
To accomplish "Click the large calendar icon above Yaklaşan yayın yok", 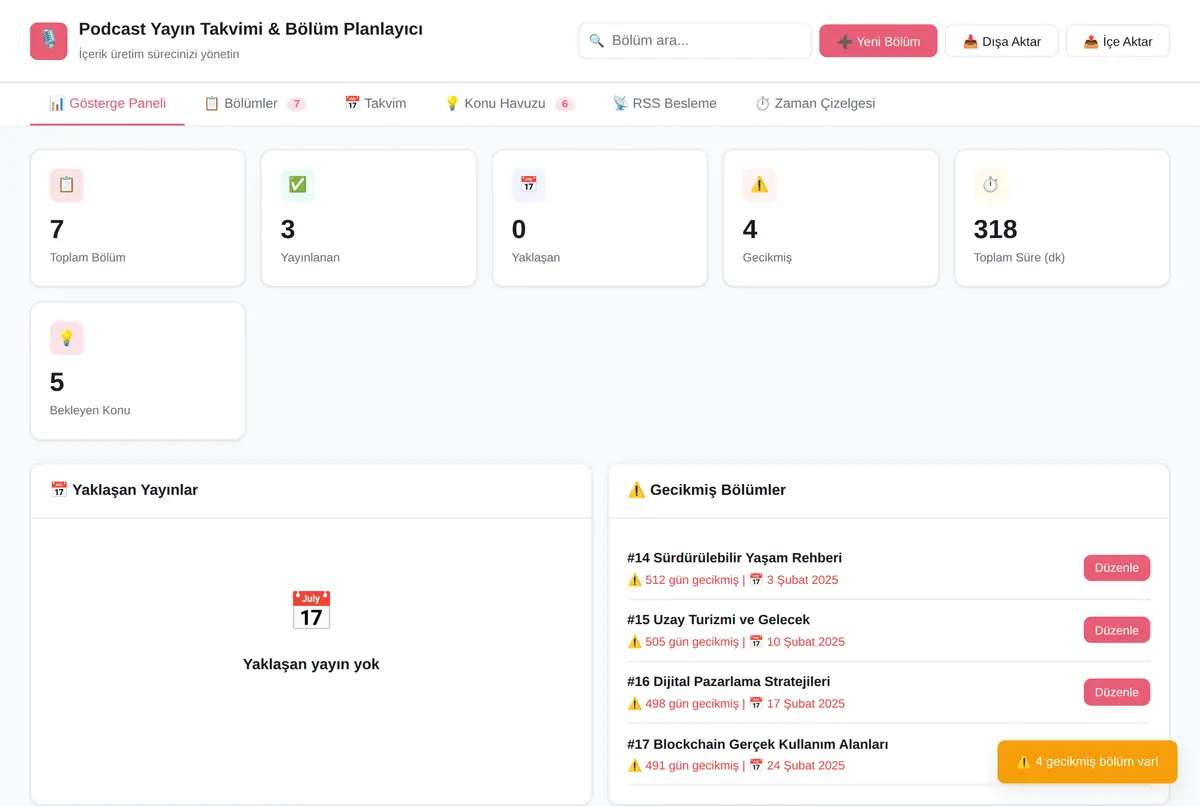I will pyautogui.click(x=311, y=610).
